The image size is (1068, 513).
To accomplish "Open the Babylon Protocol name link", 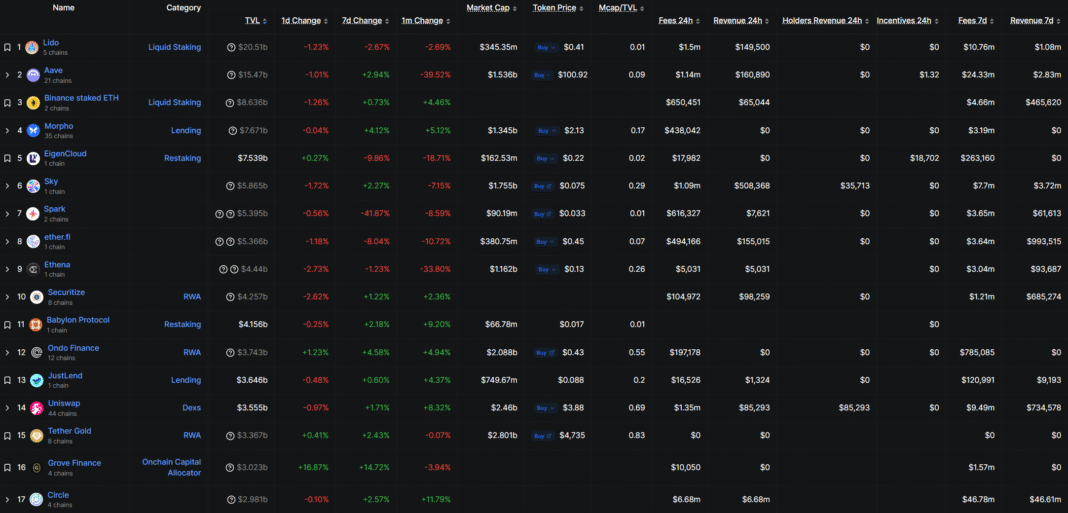I will (78, 320).
